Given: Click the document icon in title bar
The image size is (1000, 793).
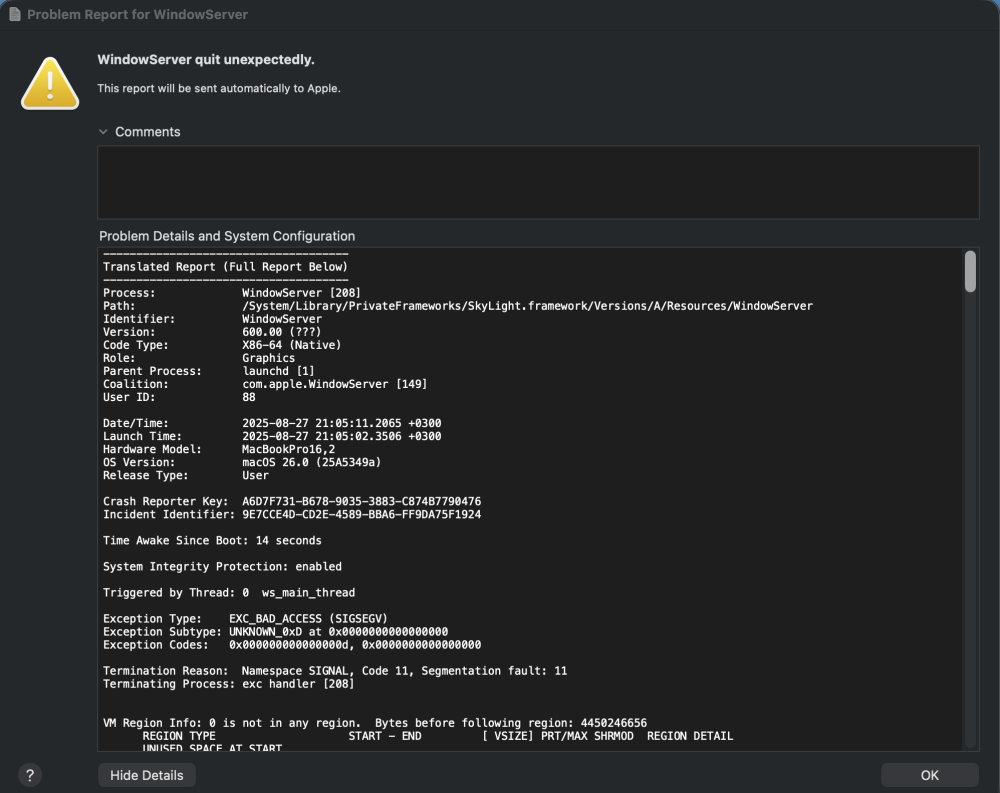Looking at the screenshot, I should [x=15, y=14].
